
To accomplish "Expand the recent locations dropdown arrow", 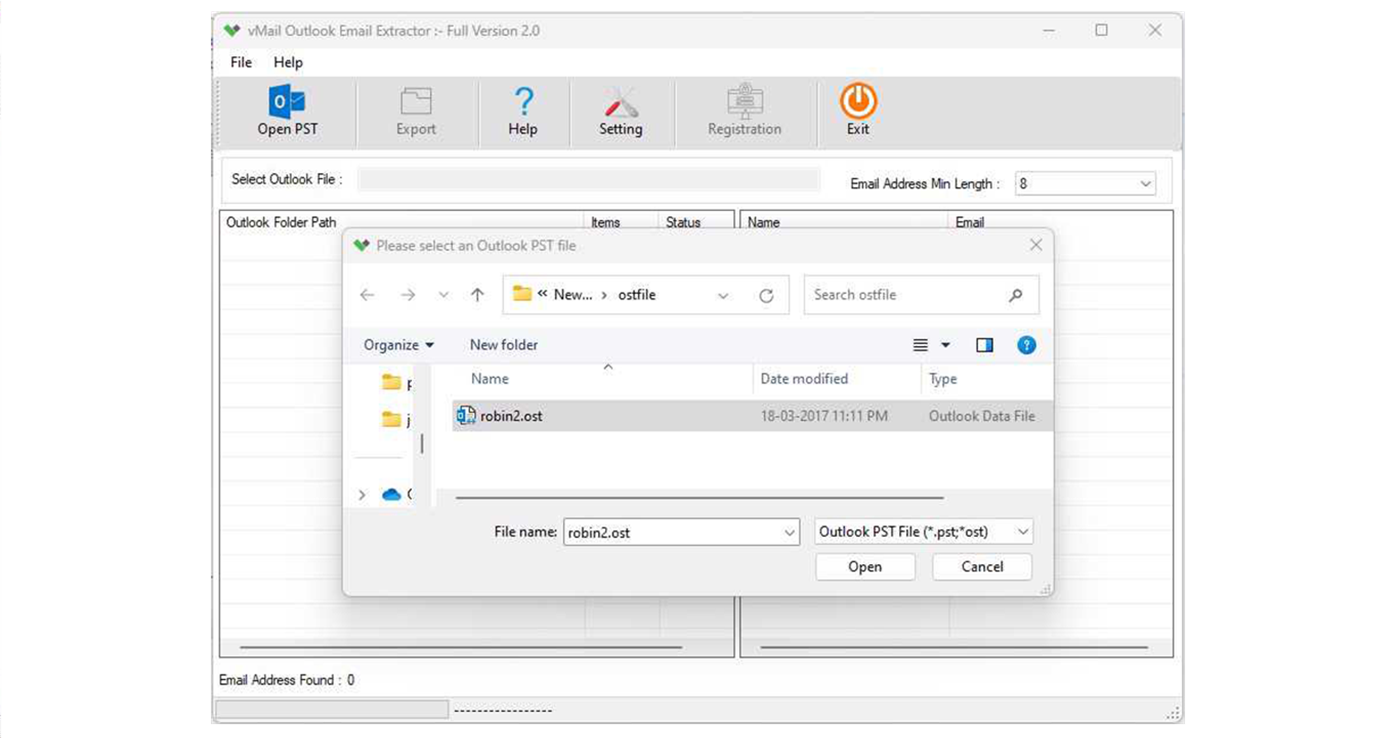I will tap(444, 295).
